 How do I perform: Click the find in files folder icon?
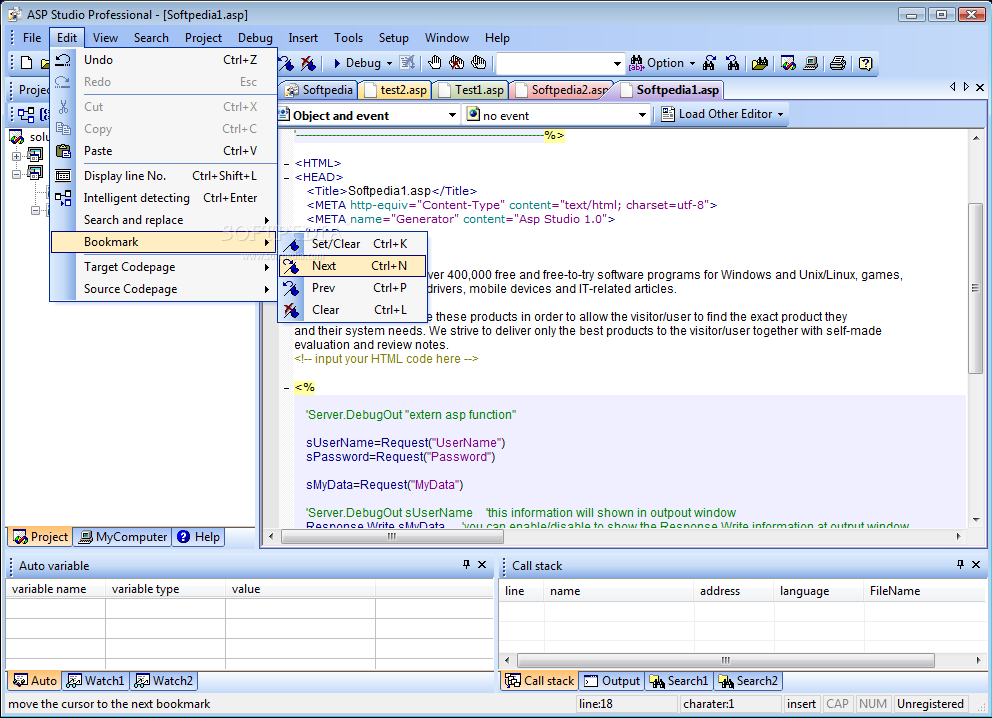[759, 63]
